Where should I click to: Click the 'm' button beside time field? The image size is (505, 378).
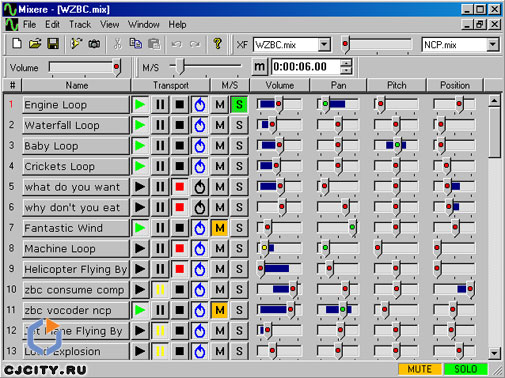(260, 67)
